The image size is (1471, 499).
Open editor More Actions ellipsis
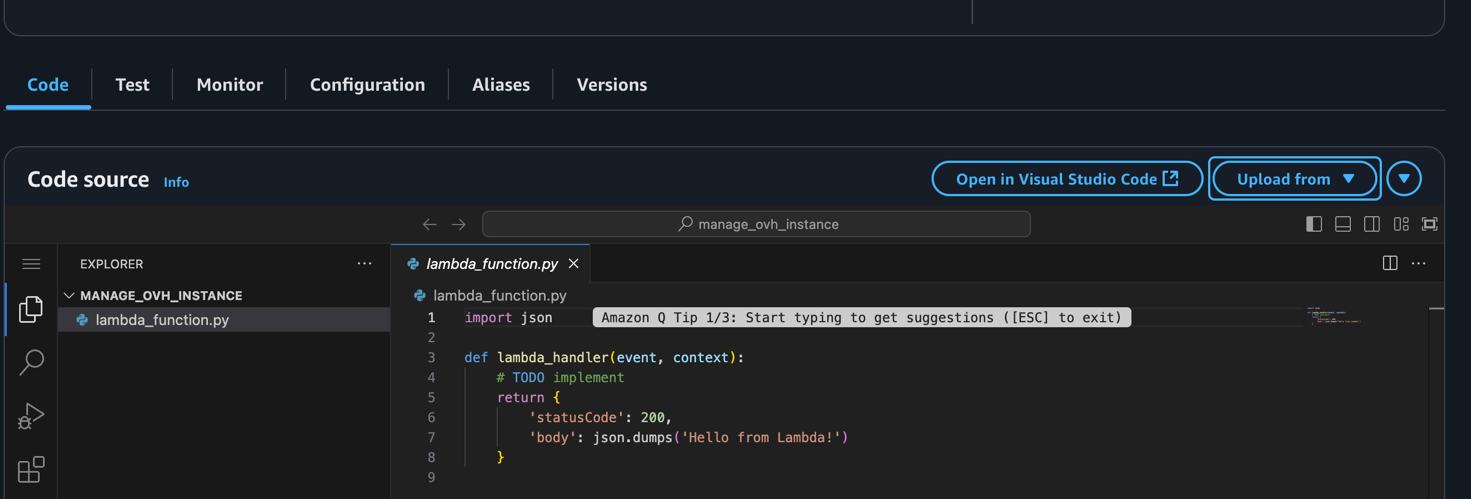click(1419, 263)
